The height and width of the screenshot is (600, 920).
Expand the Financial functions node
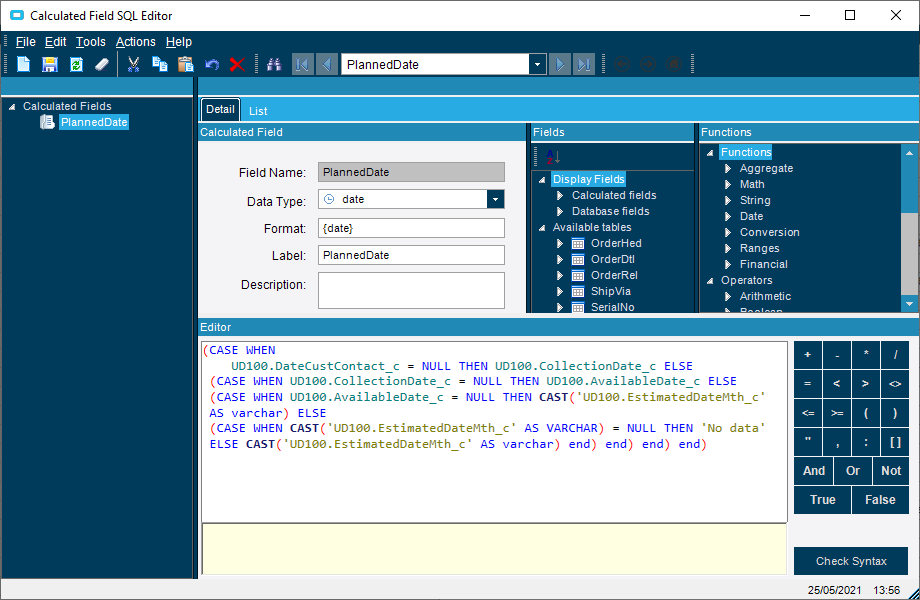728,265
